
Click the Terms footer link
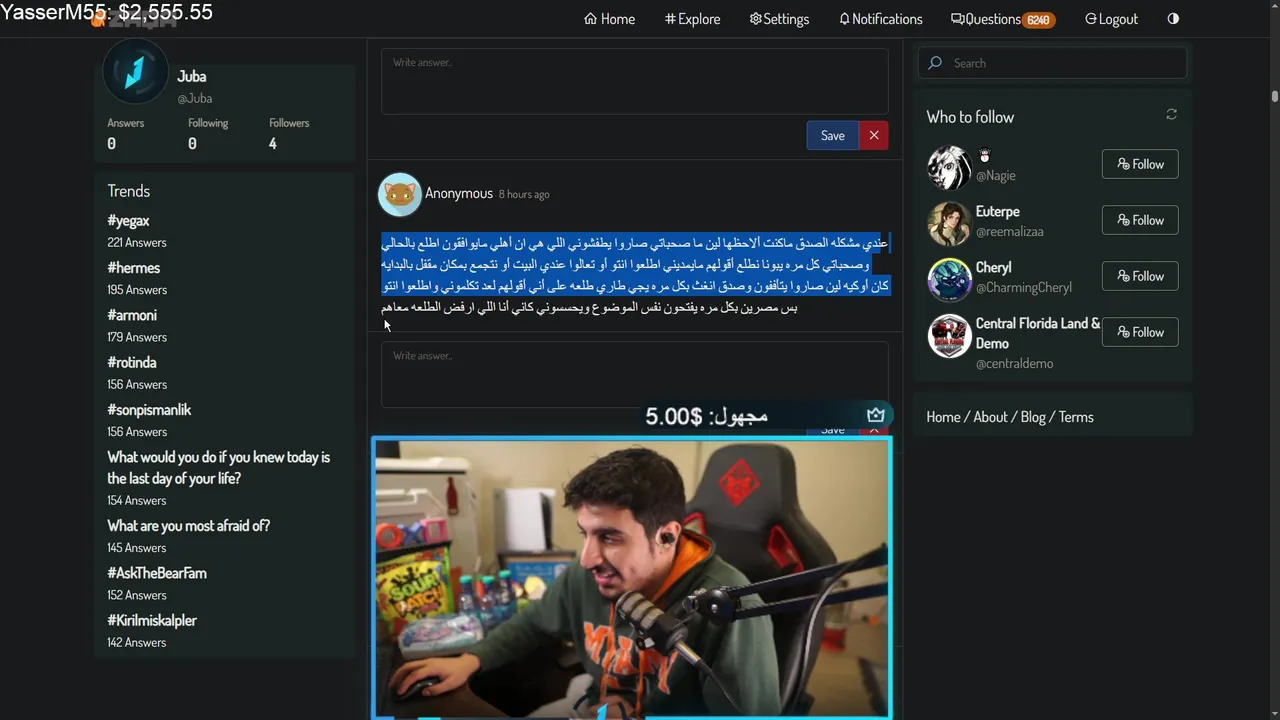coord(1076,417)
